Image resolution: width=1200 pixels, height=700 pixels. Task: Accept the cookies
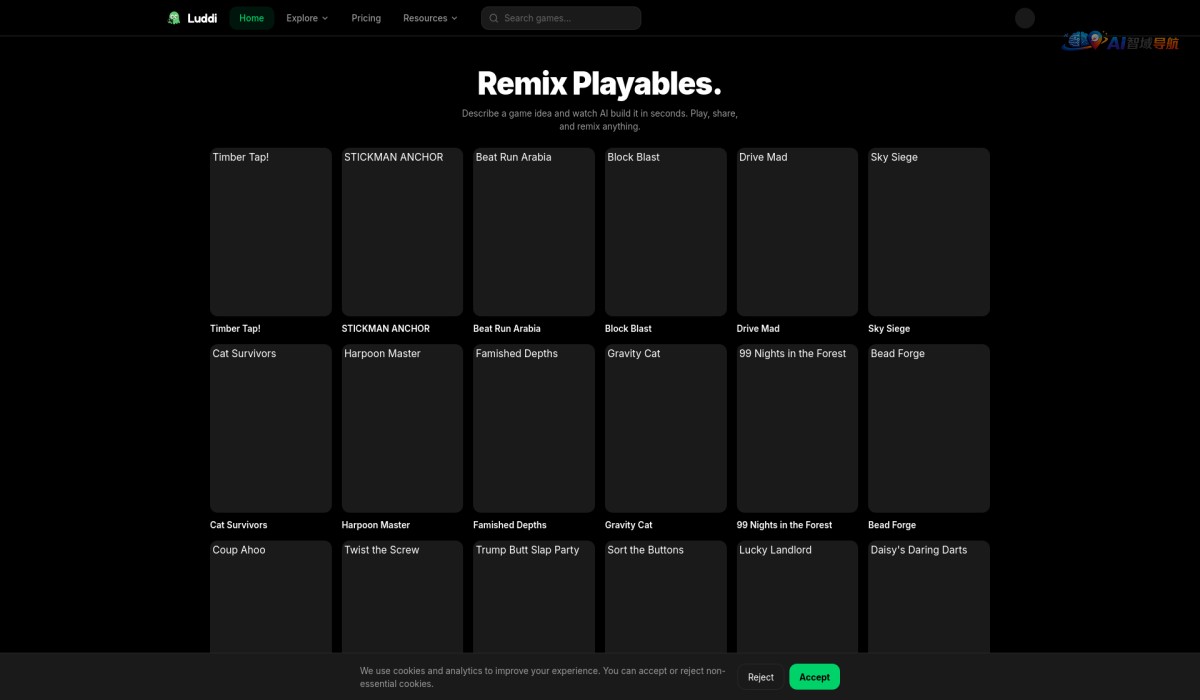tap(814, 677)
